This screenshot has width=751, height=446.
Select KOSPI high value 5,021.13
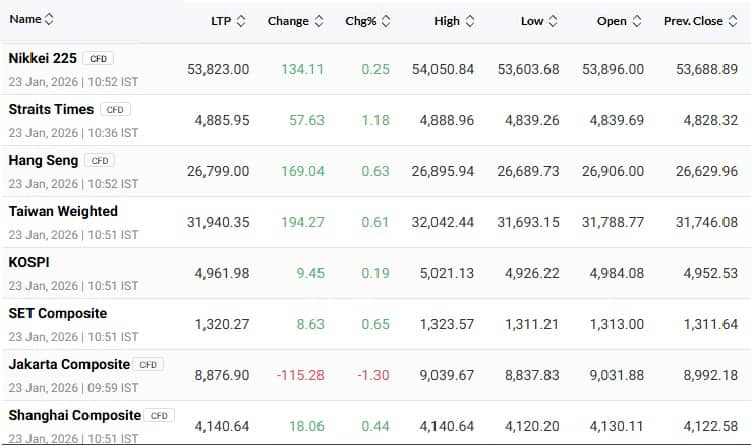(x=447, y=274)
